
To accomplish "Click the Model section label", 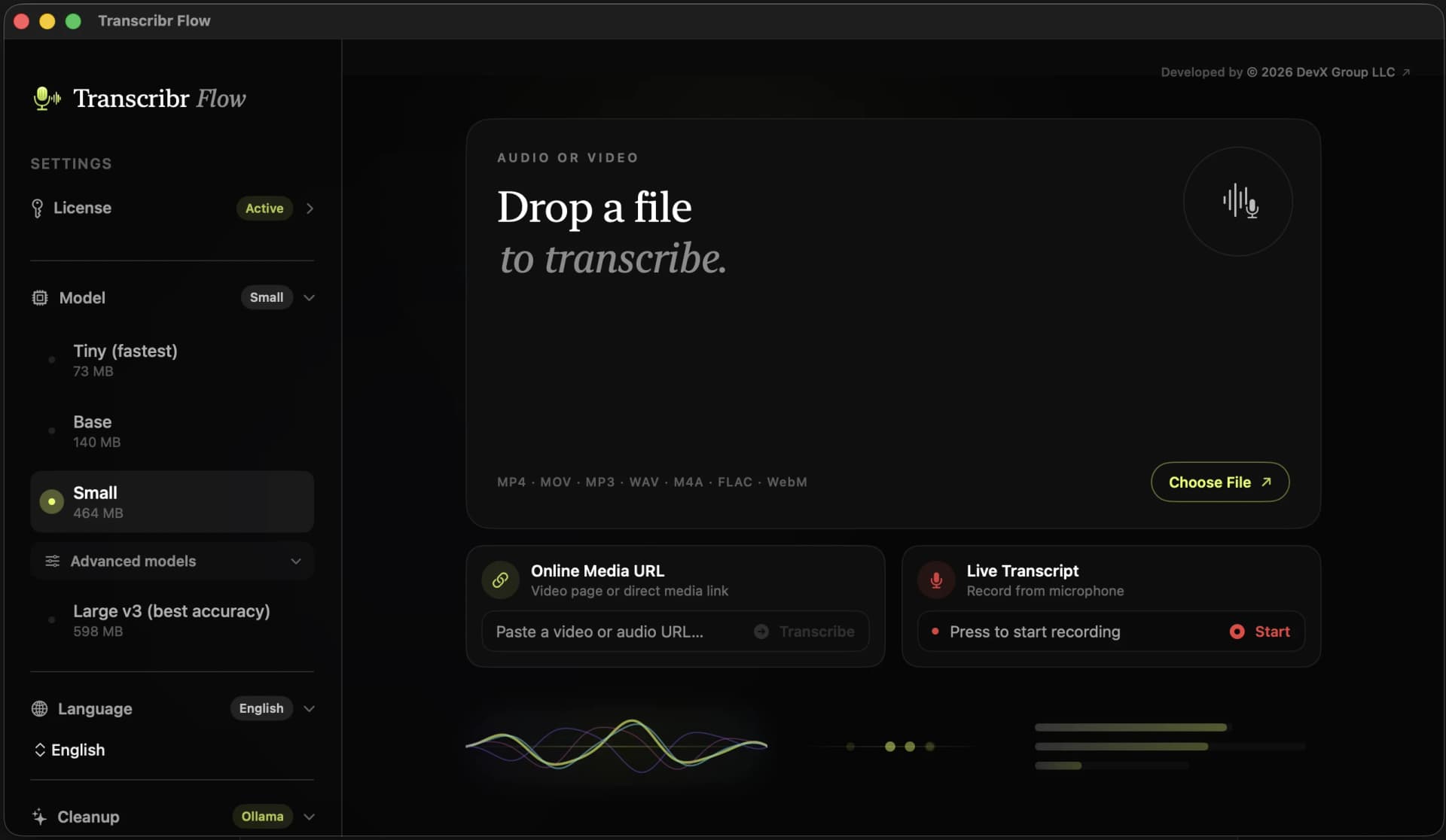I will [82, 298].
